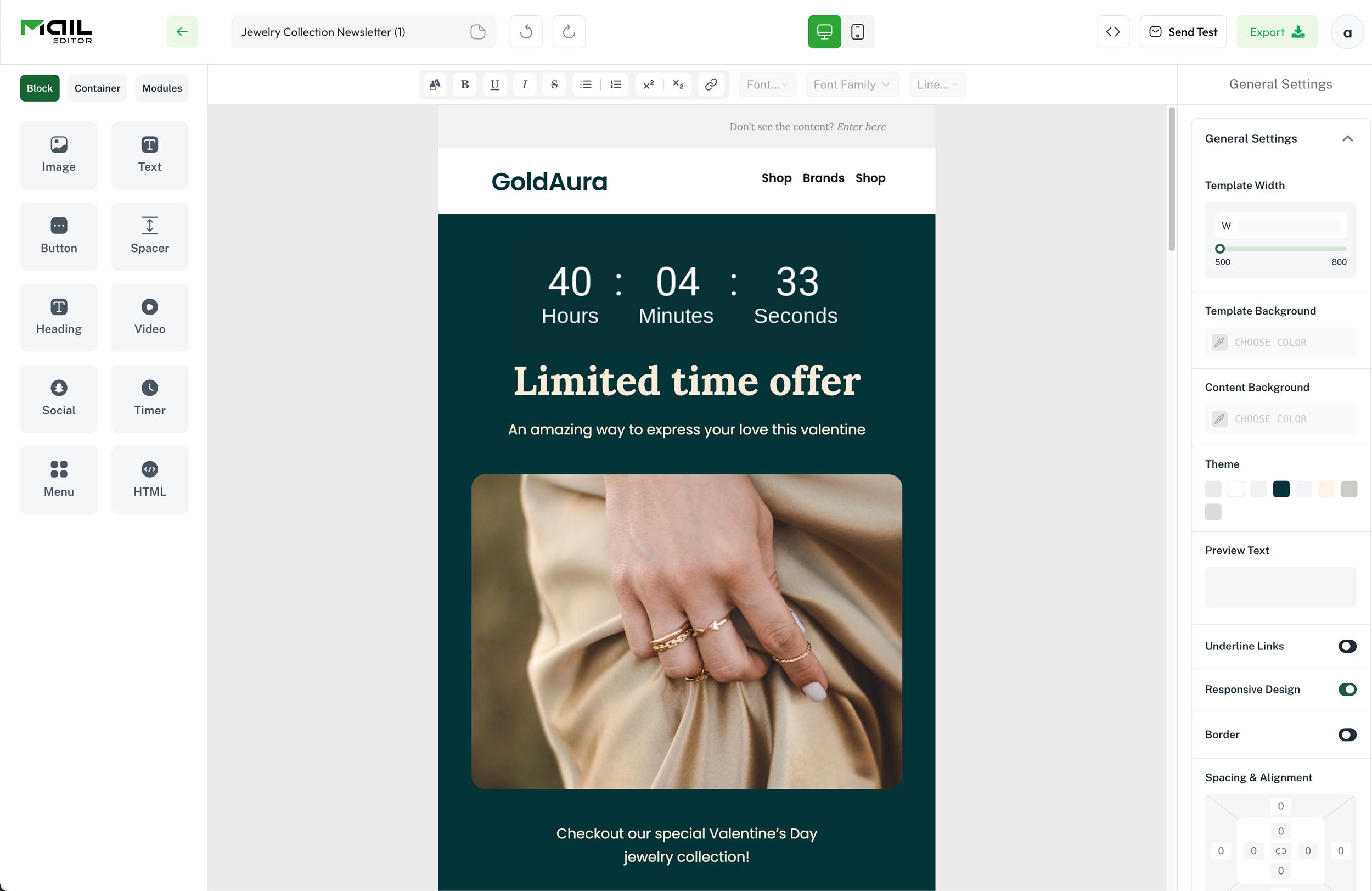This screenshot has width=1372, height=891.
Task: Open the Font Family dropdown
Action: point(851,85)
